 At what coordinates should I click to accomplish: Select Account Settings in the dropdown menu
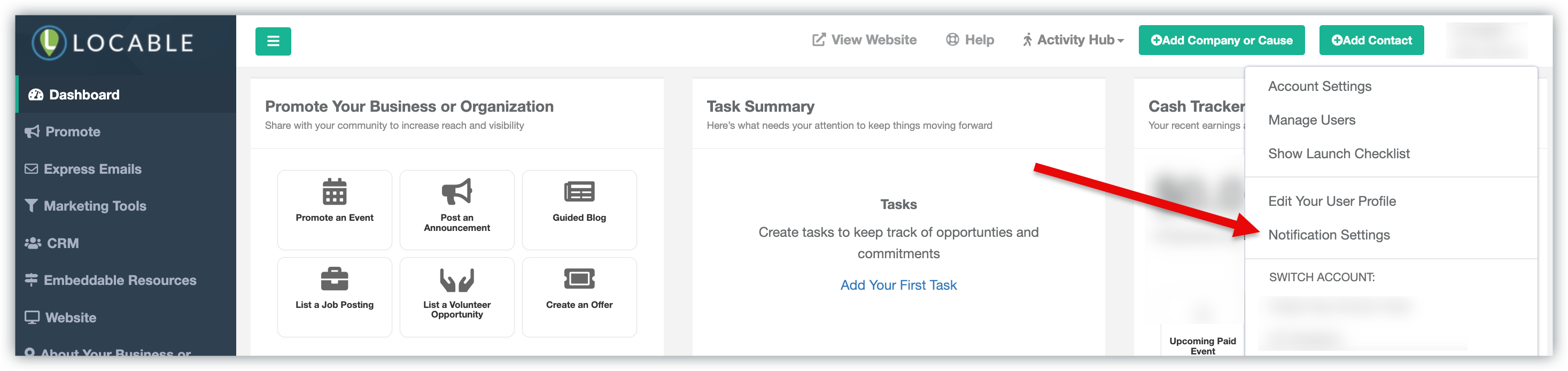[x=1319, y=87]
